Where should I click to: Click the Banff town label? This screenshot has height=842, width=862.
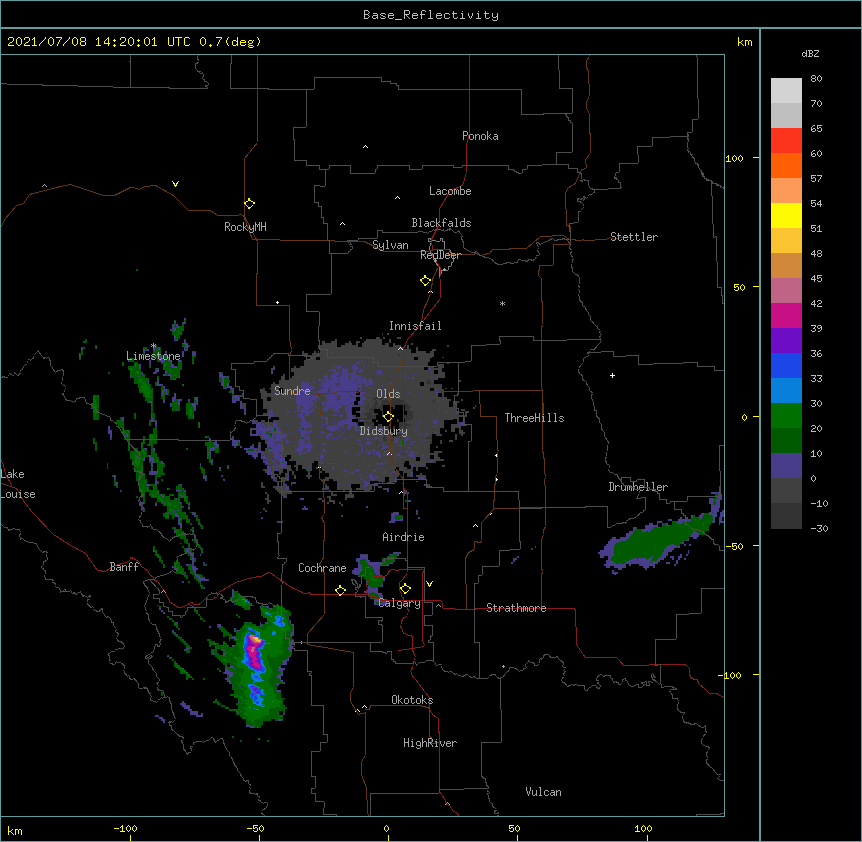[124, 567]
